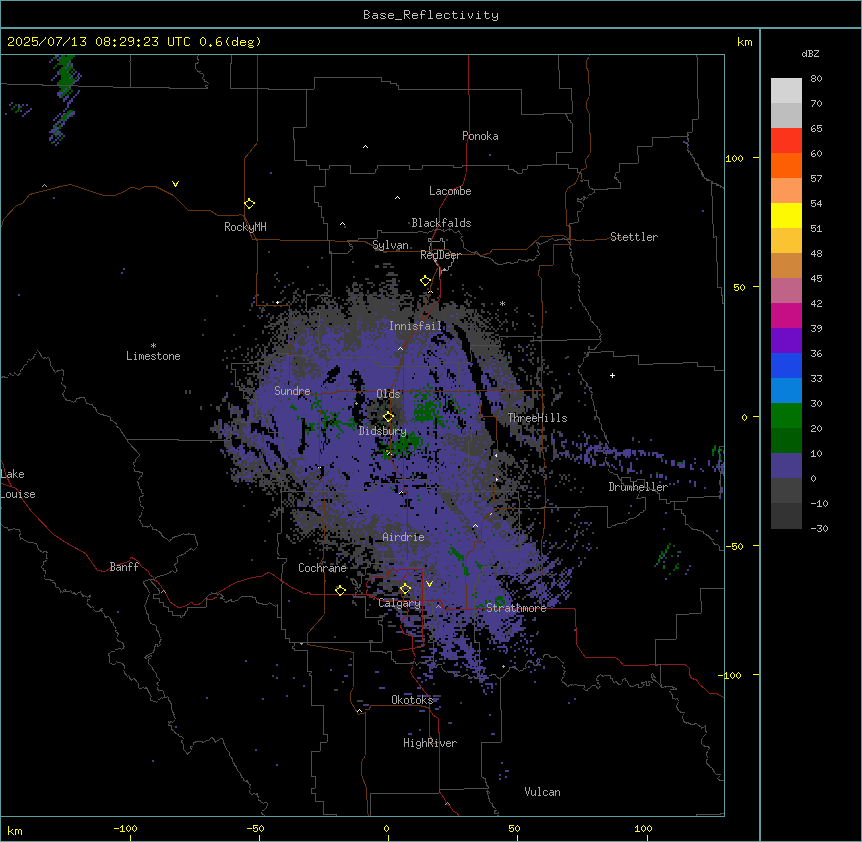The width and height of the screenshot is (862, 842).
Task: Click the Base_Reflectivity title
Action: point(431,15)
